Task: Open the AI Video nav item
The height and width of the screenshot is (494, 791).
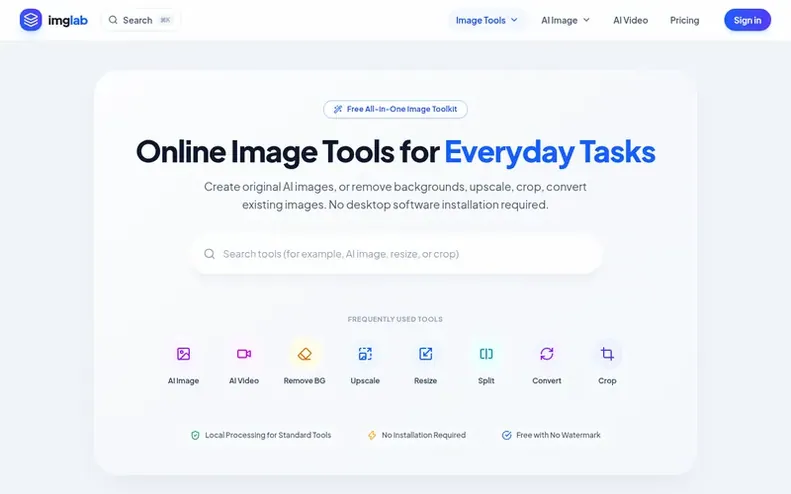Action: click(x=630, y=20)
